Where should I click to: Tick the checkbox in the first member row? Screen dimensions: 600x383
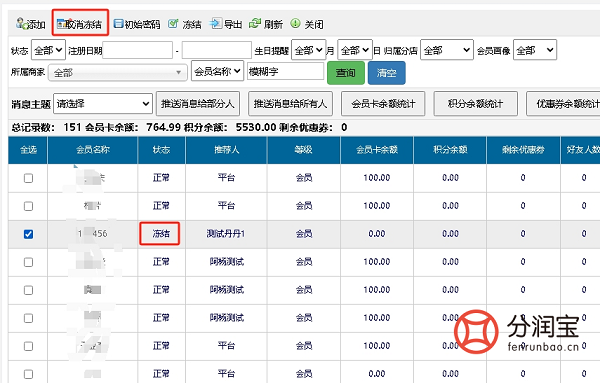click(28, 178)
